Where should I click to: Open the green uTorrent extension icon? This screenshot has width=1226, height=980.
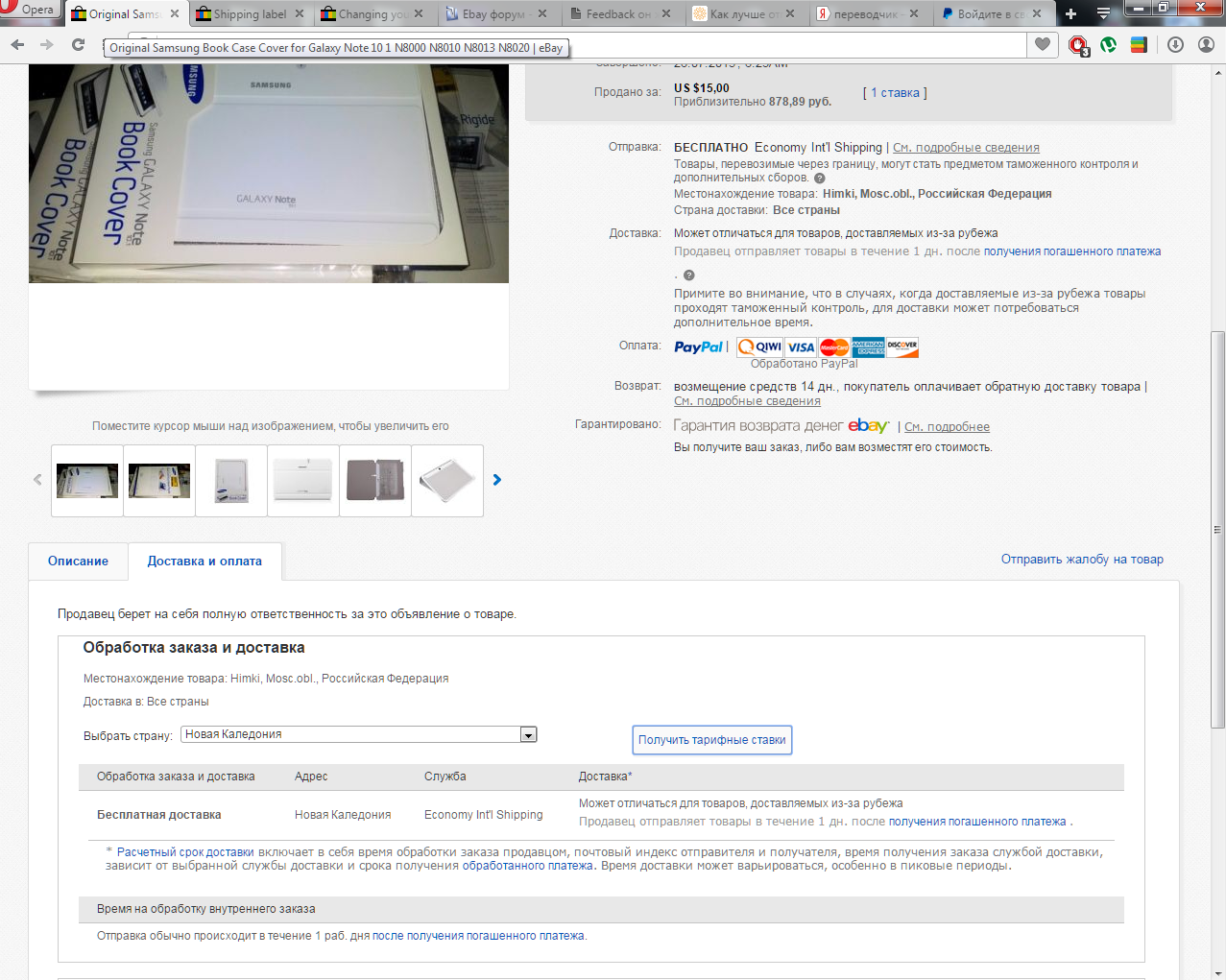coord(1108,44)
